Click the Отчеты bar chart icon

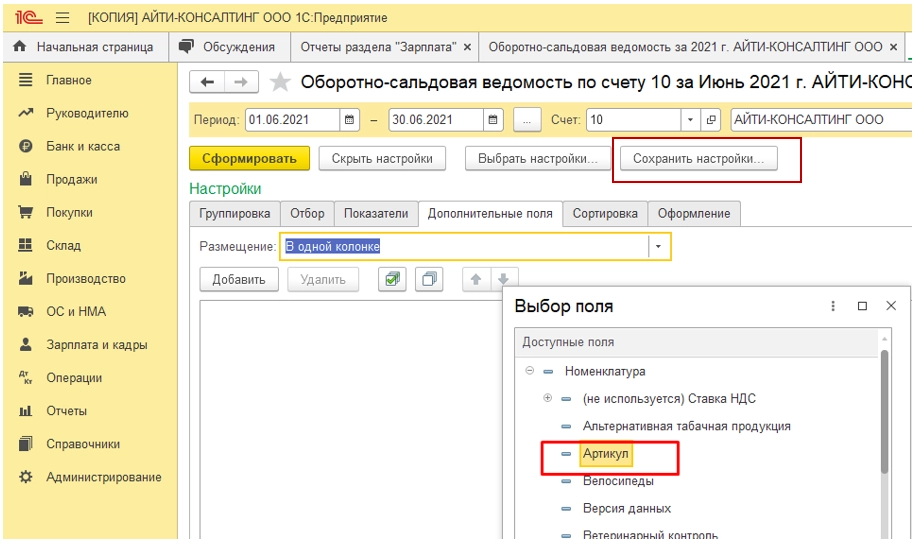pyautogui.click(x=25, y=411)
